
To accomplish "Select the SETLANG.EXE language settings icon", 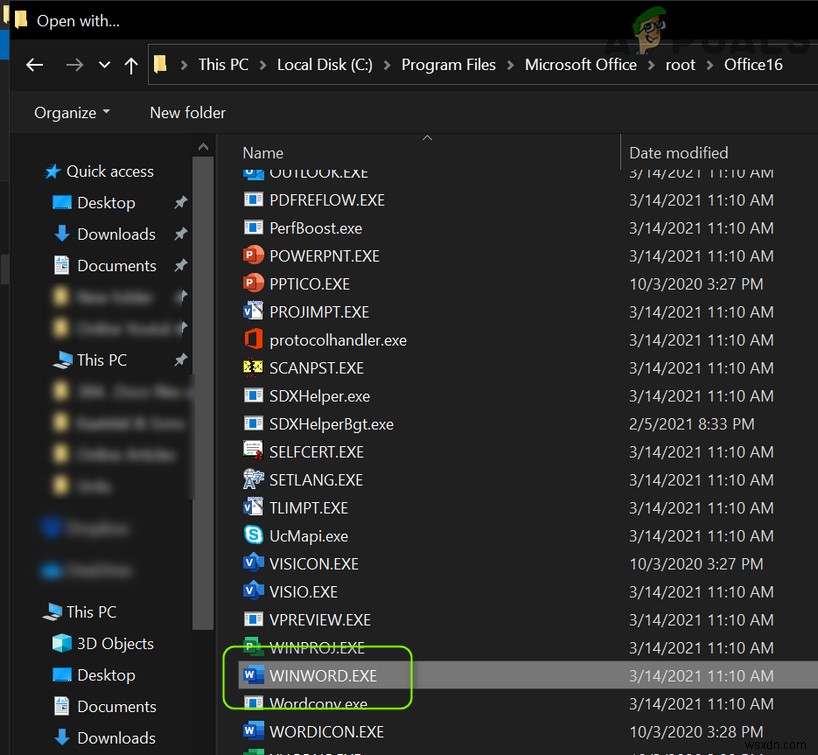I will click(x=251, y=480).
